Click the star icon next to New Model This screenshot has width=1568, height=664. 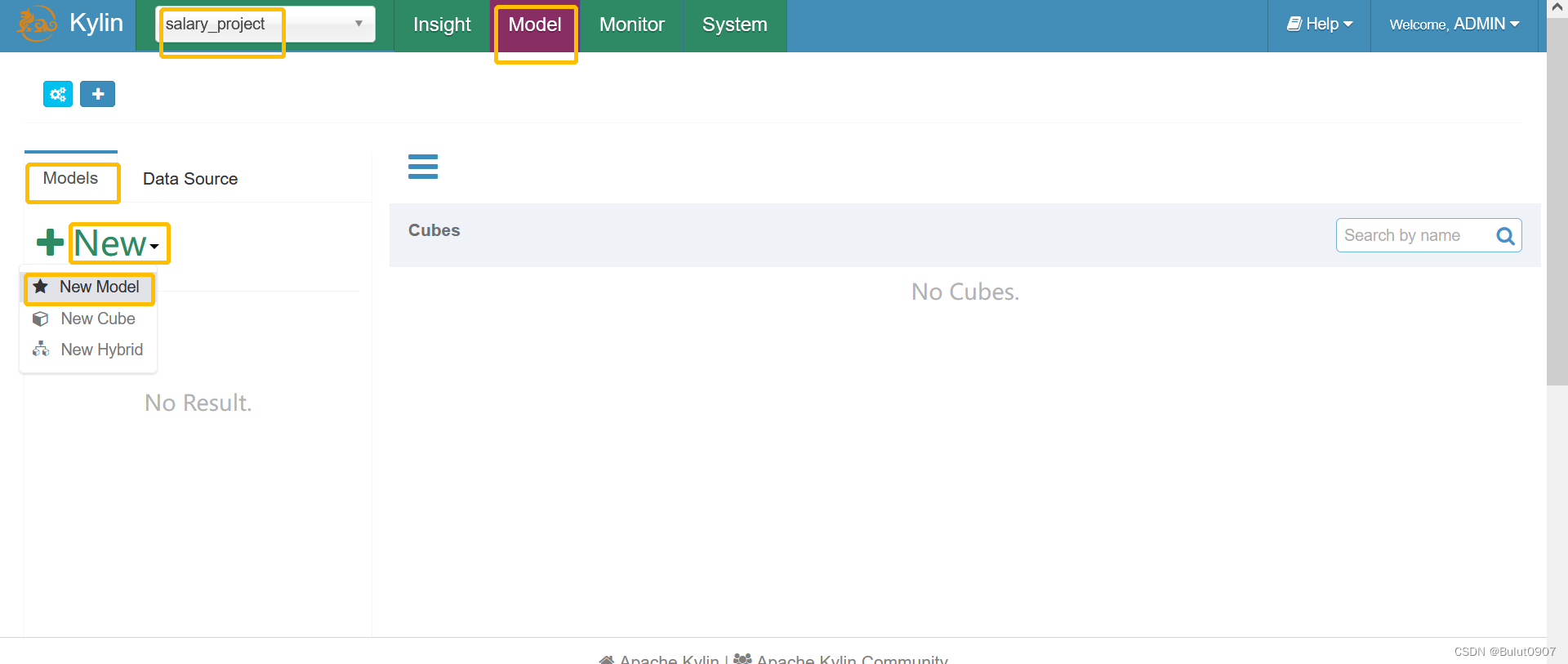[x=40, y=287]
